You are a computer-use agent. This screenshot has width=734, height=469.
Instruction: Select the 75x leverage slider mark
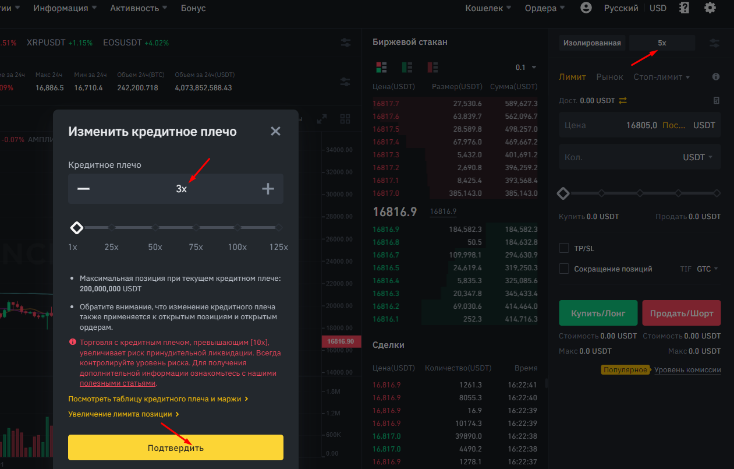point(196,228)
